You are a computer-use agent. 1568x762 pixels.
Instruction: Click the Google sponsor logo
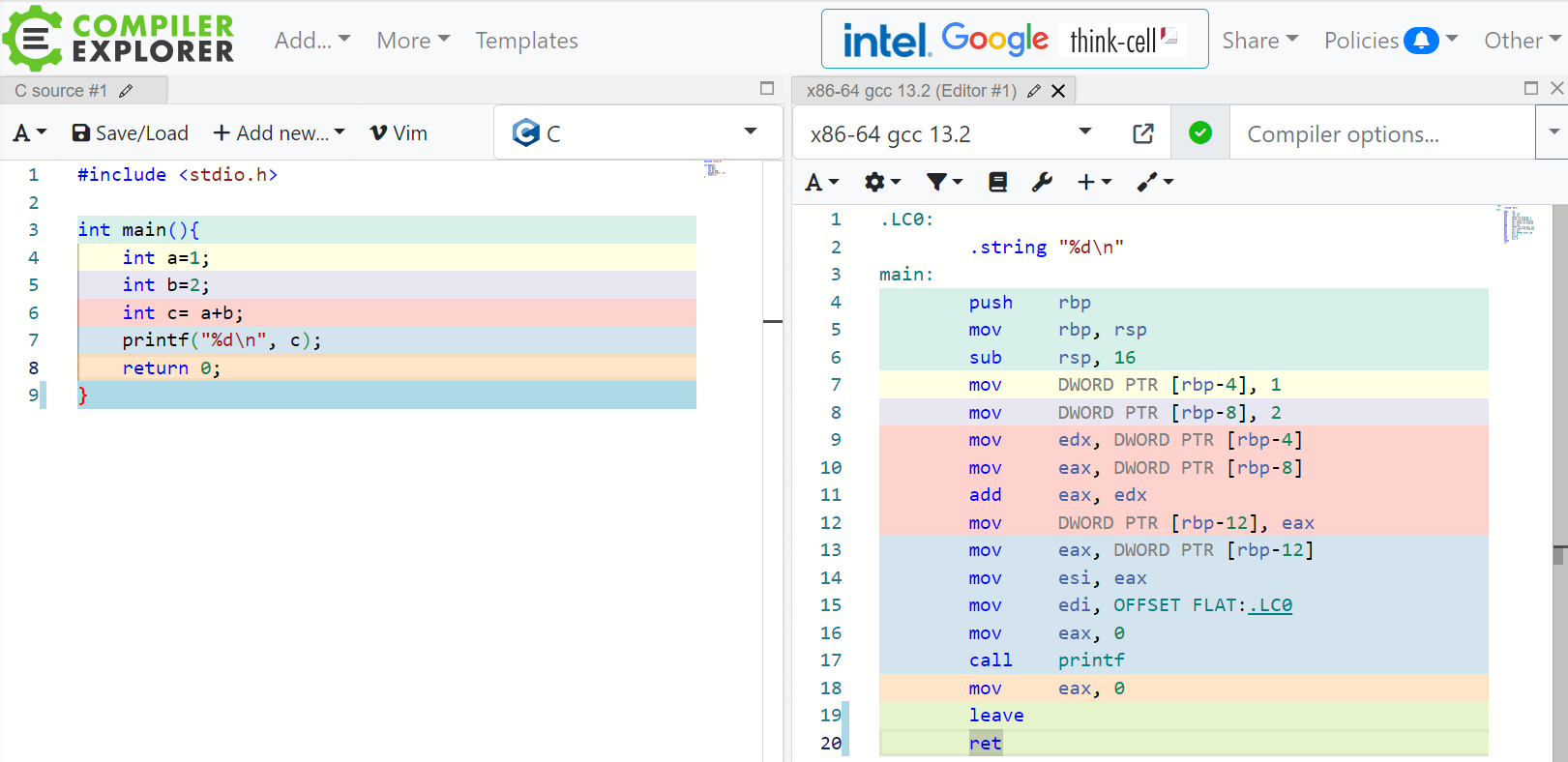coord(994,39)
